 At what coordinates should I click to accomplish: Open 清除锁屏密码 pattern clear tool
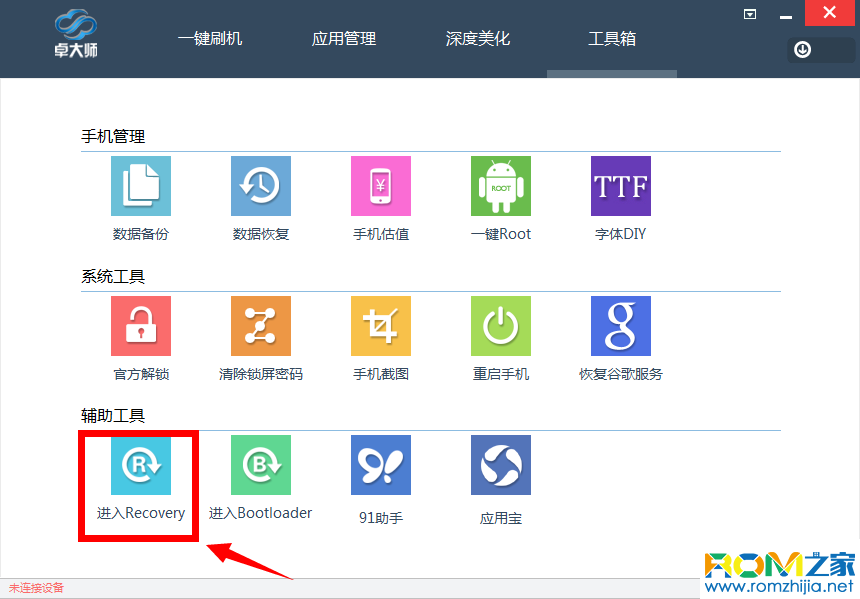(x=261, y=326)
